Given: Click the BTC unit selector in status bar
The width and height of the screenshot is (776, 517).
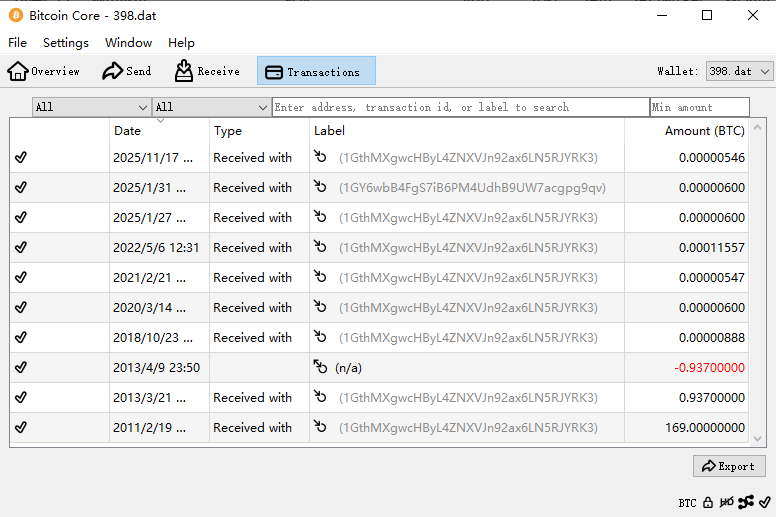Looking at the screenshot, I should (687, 503).
